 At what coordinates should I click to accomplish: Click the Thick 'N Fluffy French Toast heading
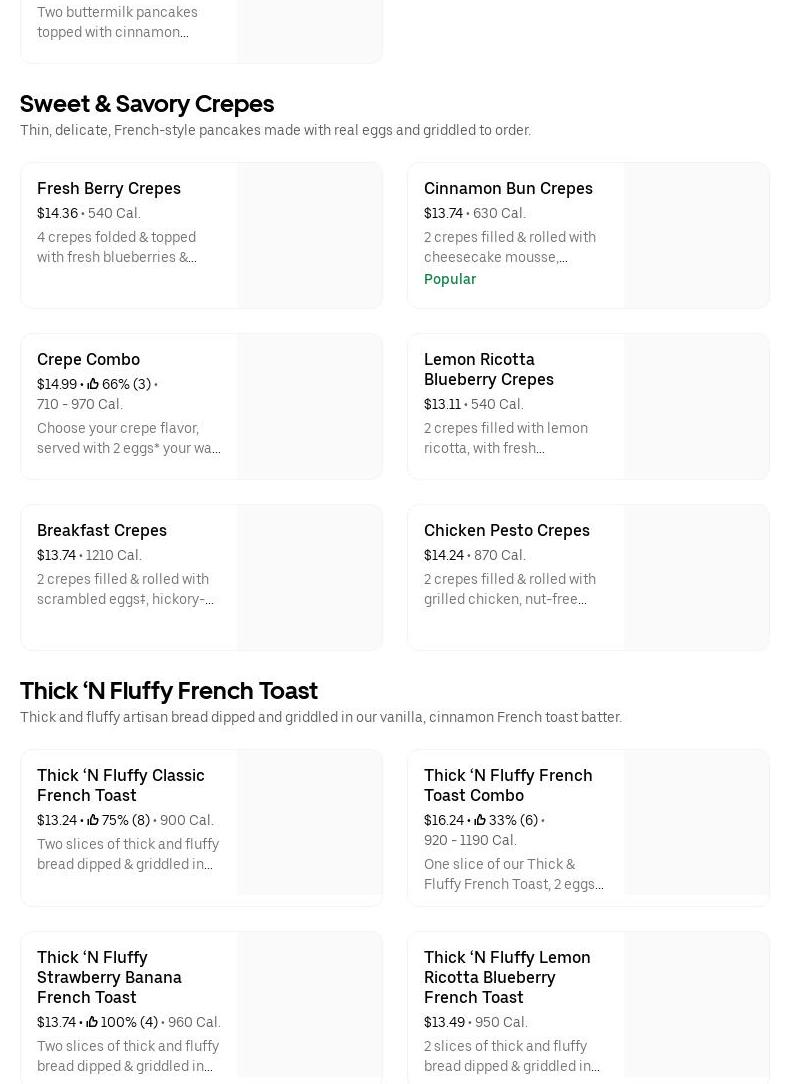pos(169,691)
